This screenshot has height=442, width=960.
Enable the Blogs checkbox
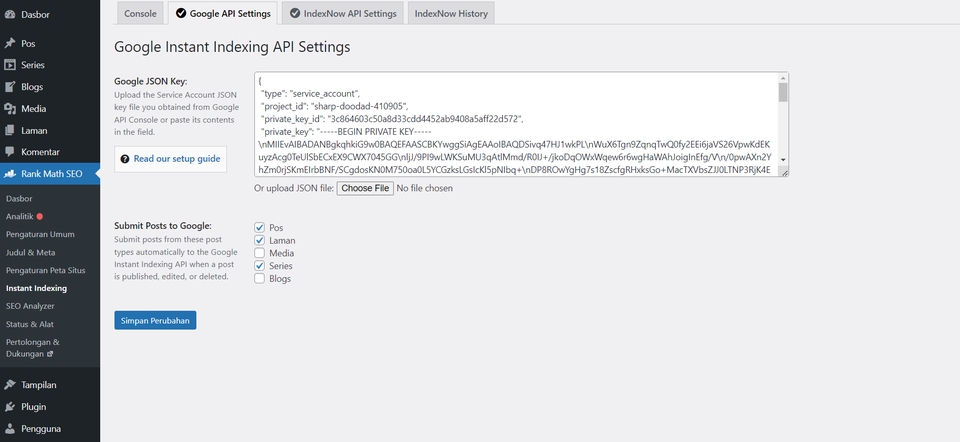click(260, 279)
